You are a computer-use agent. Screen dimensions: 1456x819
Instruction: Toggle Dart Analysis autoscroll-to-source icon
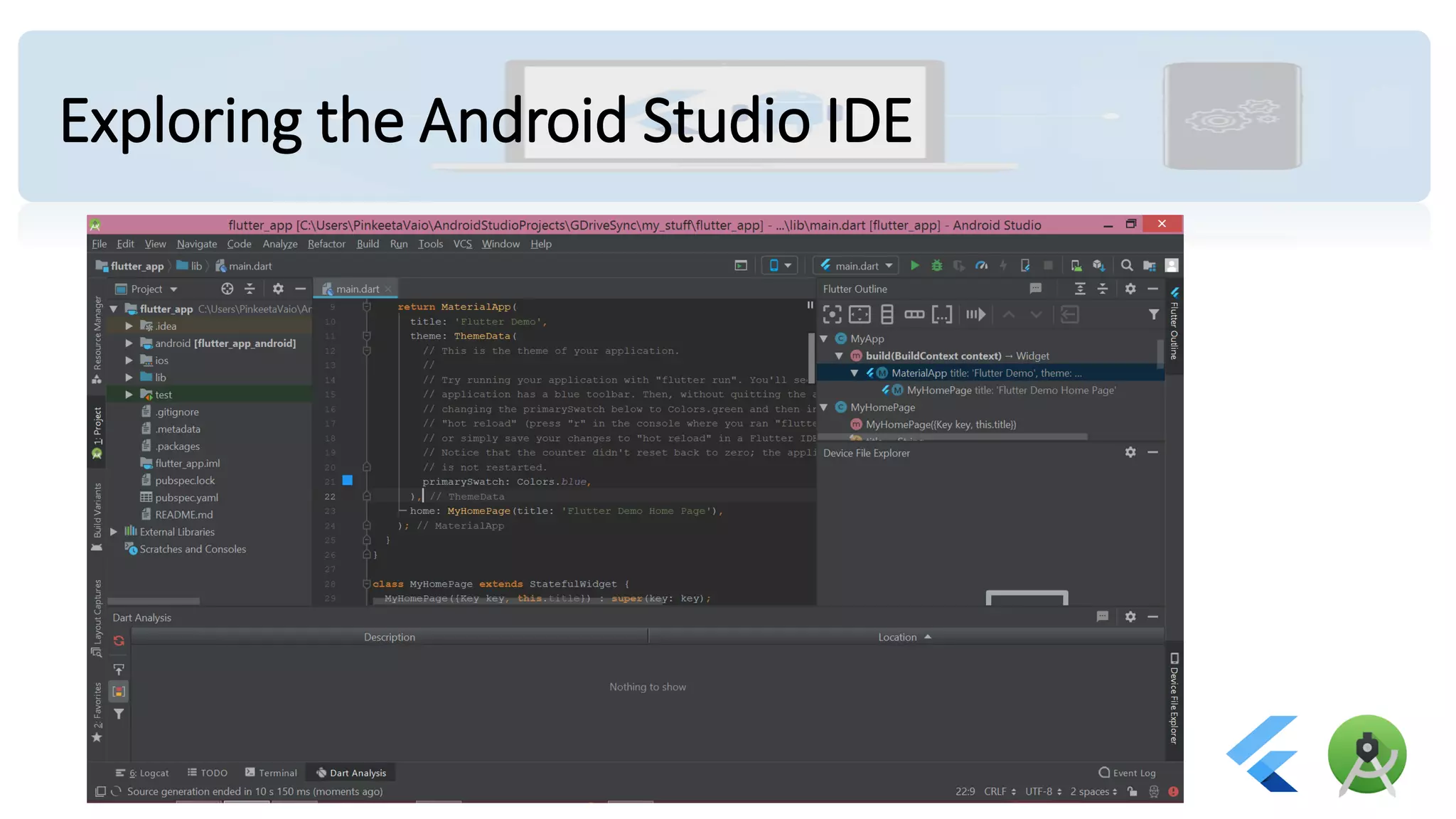[119, 670]
